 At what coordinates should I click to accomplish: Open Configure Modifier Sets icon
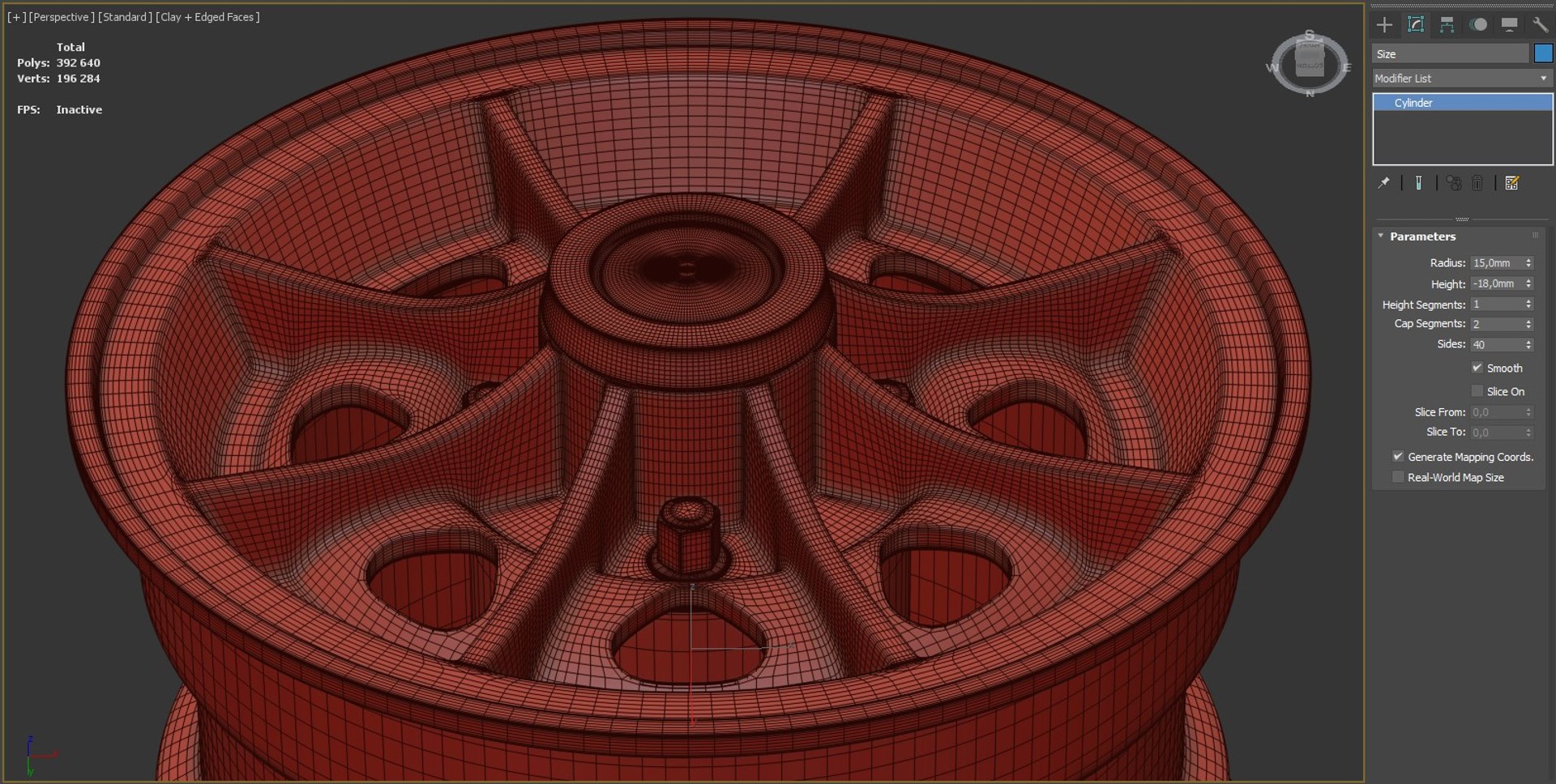[x=1511, y=183]
